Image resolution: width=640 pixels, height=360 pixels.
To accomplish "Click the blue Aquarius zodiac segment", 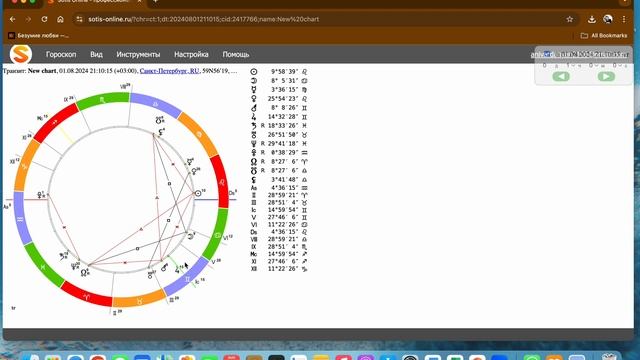I will (x=21, y=219).
